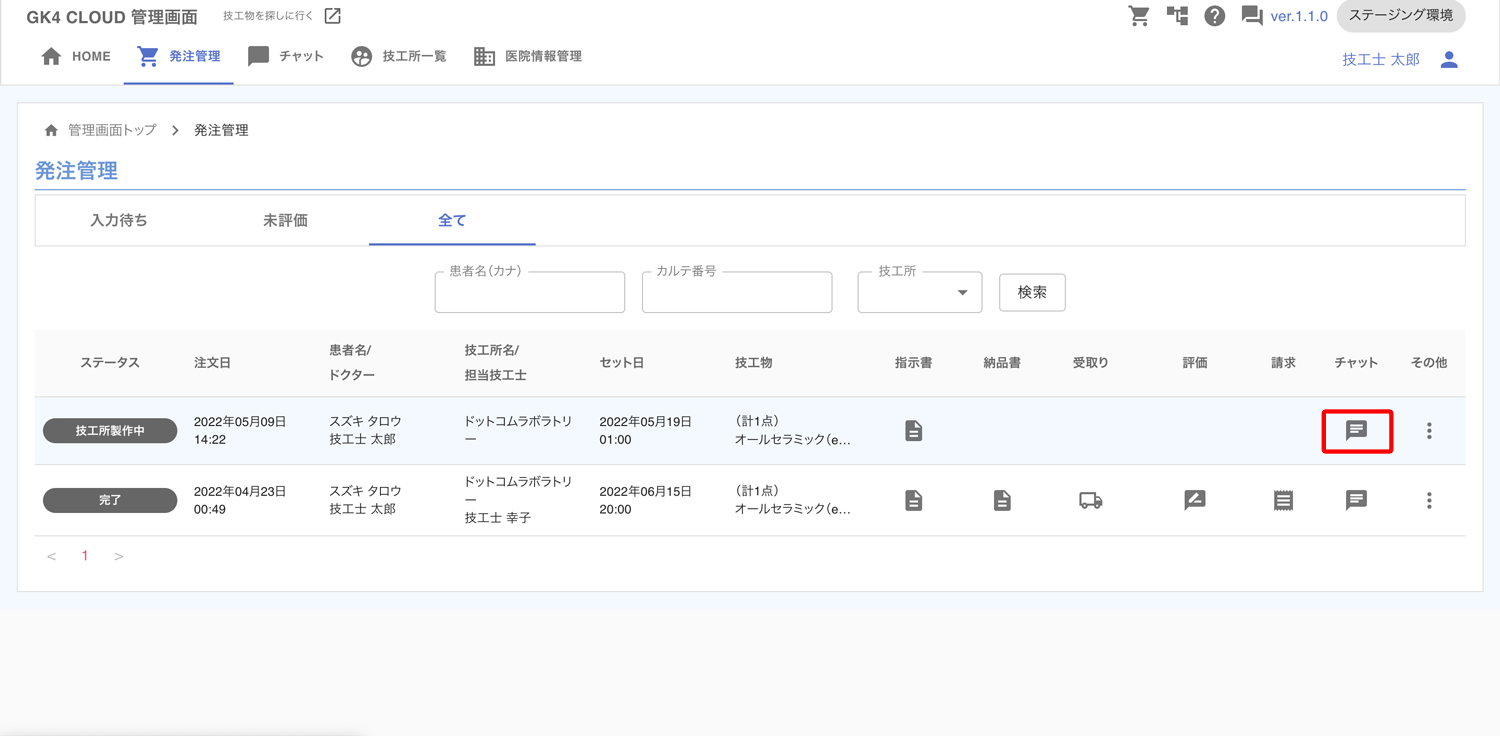Screen dimensions: 1500x736
Task: Expand the 技工所 dropdown filter
Action: pos(920,293)
